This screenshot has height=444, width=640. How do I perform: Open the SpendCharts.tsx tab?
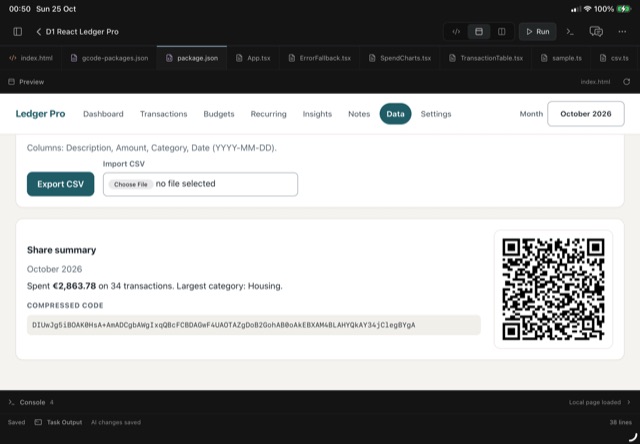pyautogui.click(x=400, y=58)
